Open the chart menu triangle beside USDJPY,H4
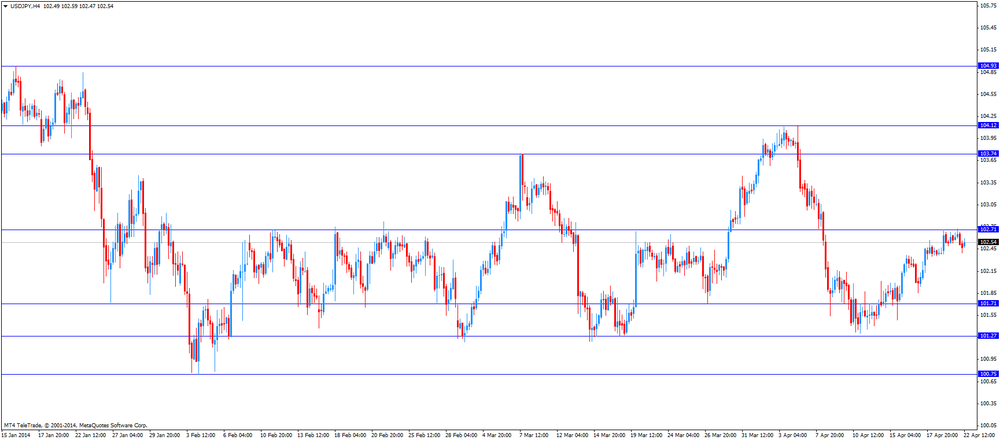Screen dimensions: 1000x440 pos(5,5)
